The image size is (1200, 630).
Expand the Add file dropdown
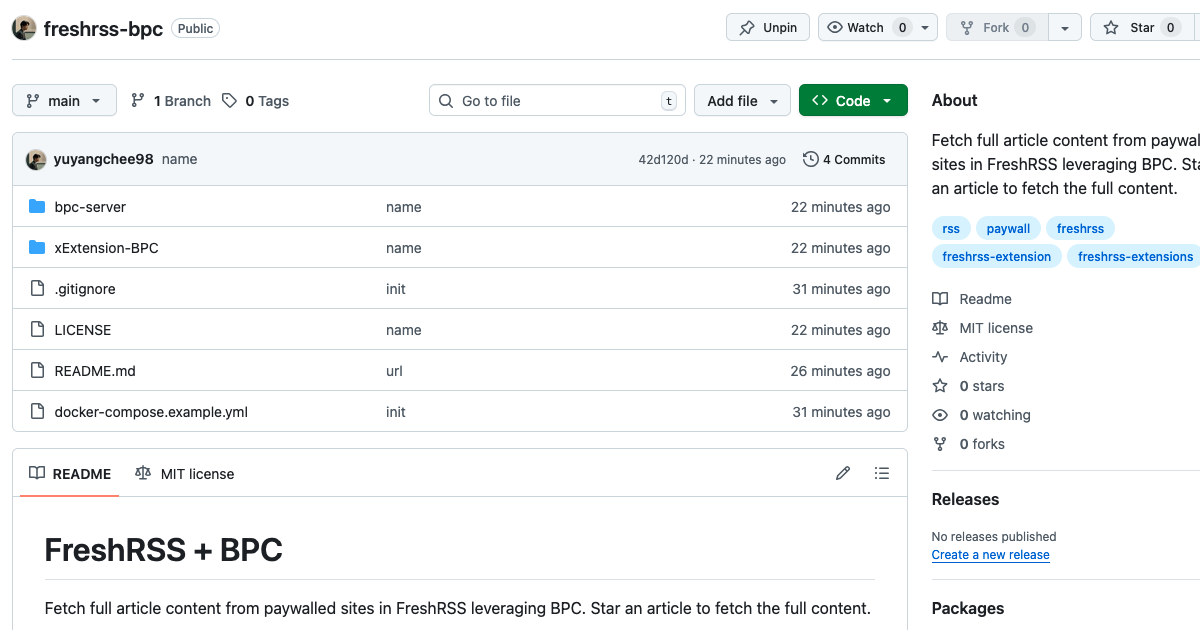742,100
